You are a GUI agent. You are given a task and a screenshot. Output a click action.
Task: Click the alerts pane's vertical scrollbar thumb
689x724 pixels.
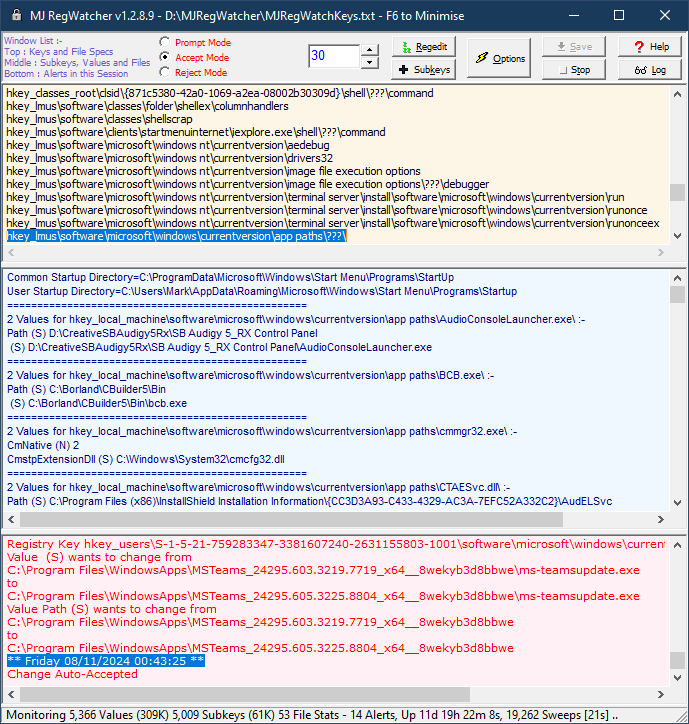point(677,660)
